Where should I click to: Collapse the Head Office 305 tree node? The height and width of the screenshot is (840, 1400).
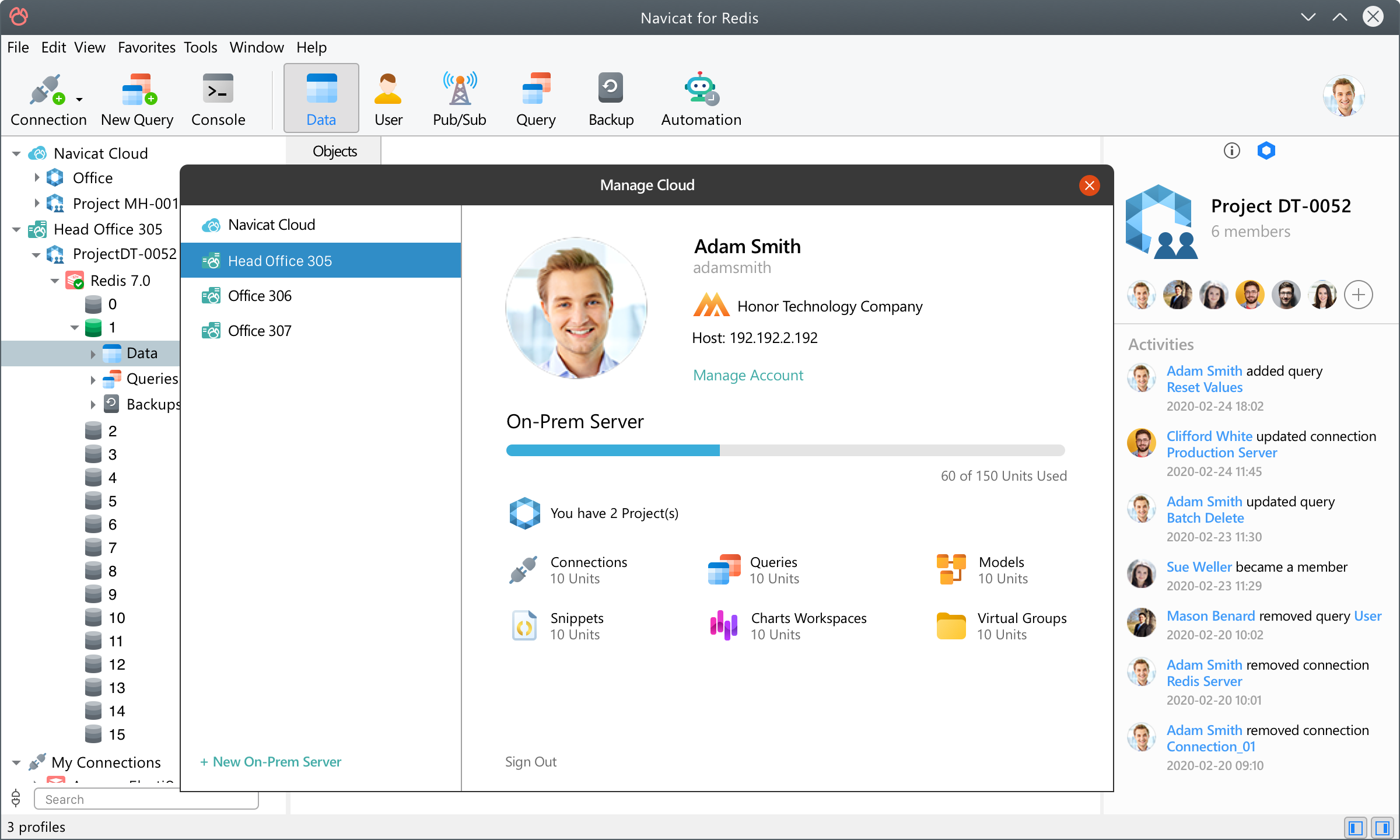point(16,230)
